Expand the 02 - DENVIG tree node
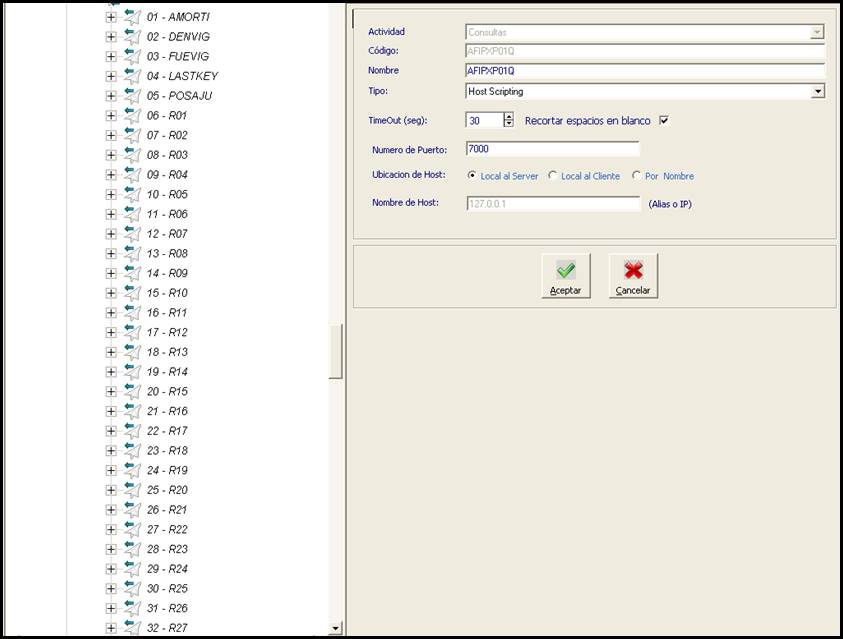Image resolution: width=843 pixels, height=639 pixels. pyautogui.click(x=111, y=37)
